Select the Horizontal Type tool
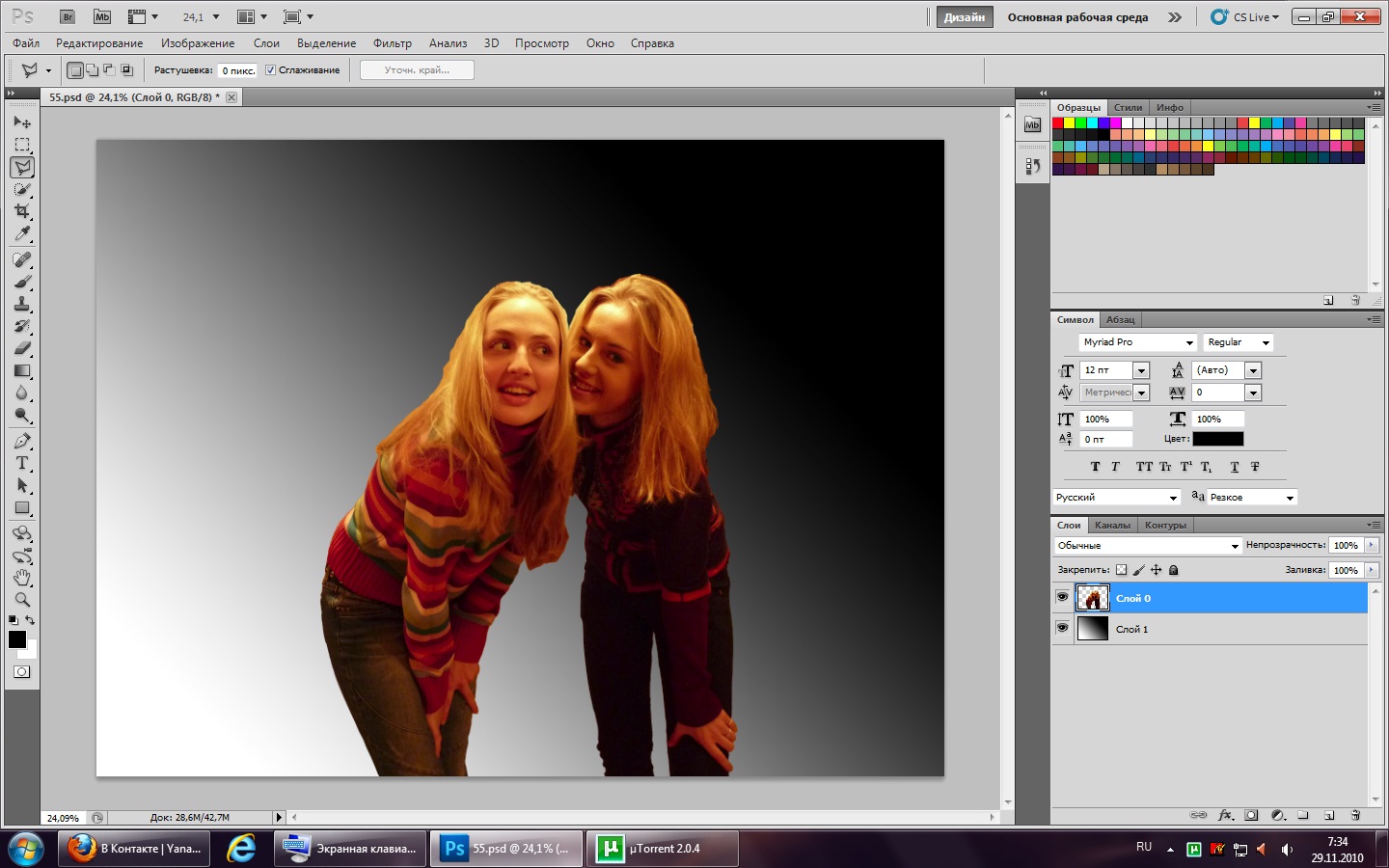Screen dimensions: 1389x868 coord(22,463)
